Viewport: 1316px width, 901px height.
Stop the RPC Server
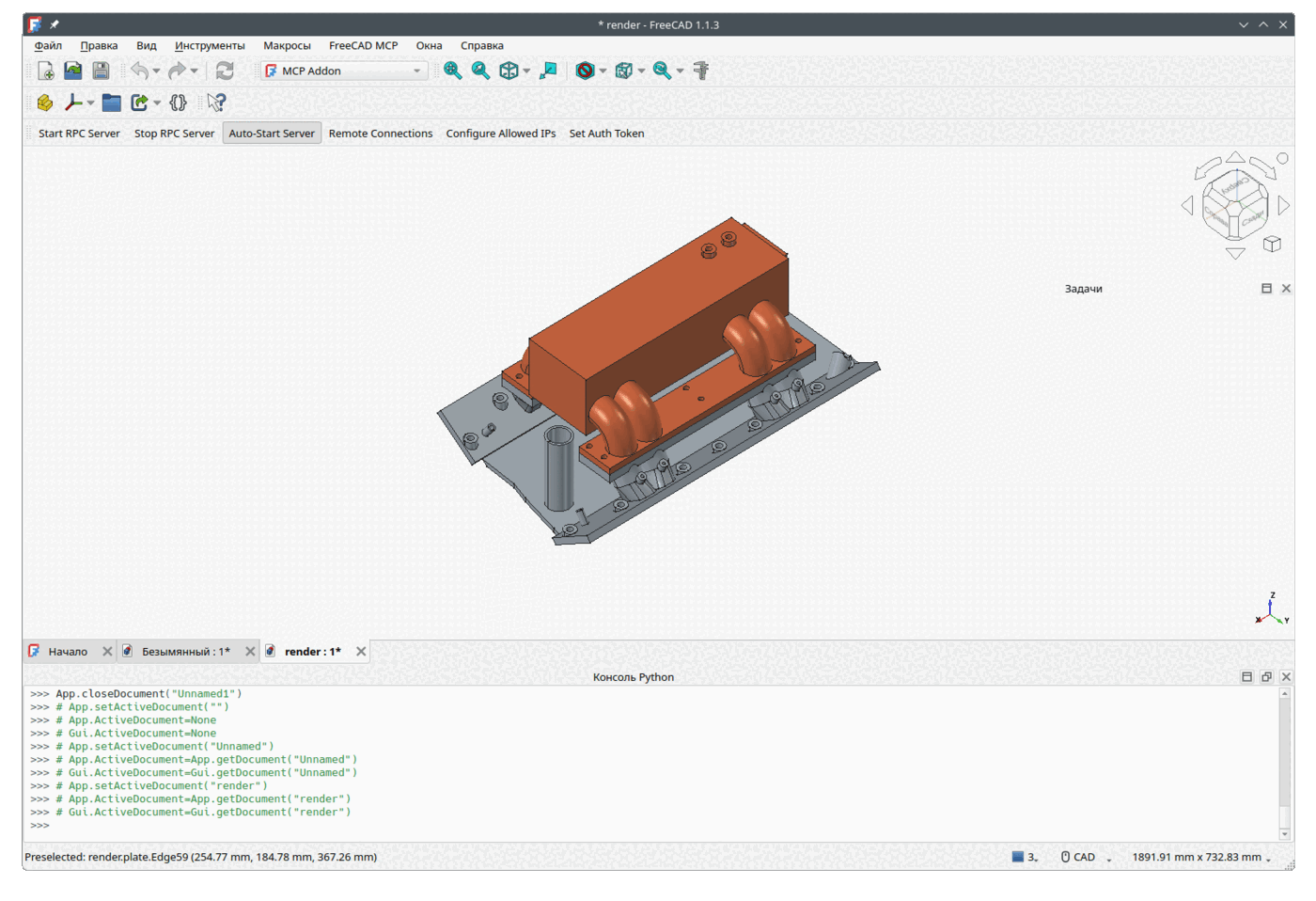tap(174, 134)
